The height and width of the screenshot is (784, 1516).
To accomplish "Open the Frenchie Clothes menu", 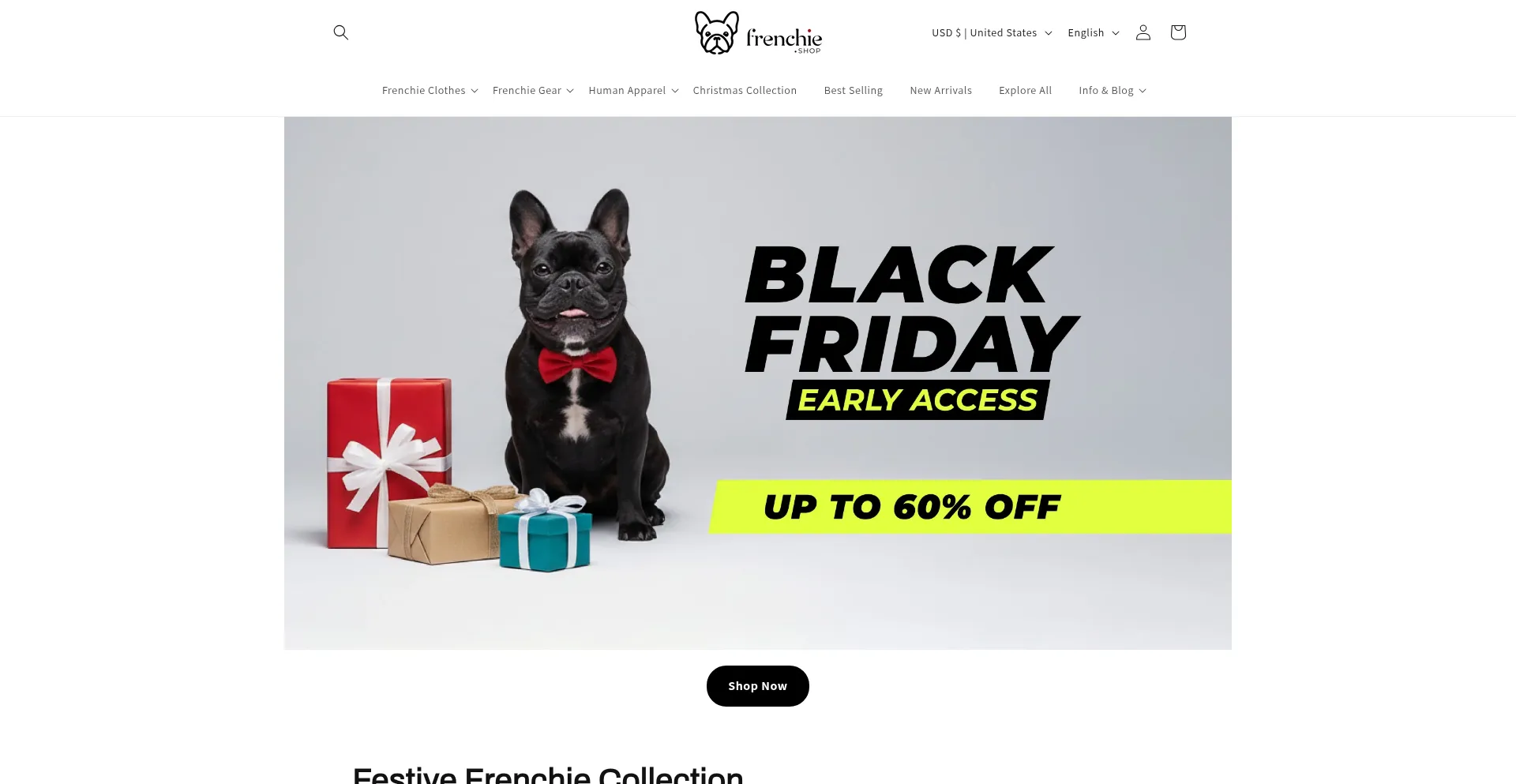I will tap(424, 90).
